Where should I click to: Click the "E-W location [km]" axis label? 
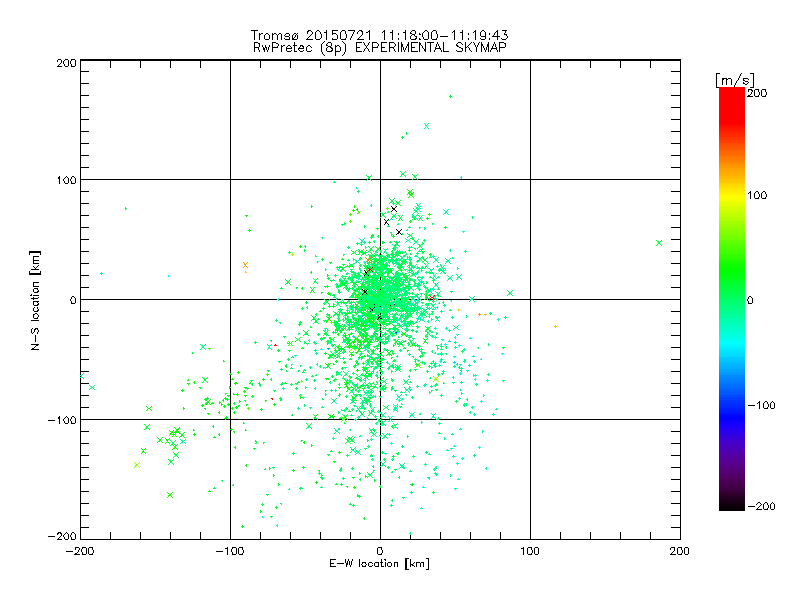[379, 563]
